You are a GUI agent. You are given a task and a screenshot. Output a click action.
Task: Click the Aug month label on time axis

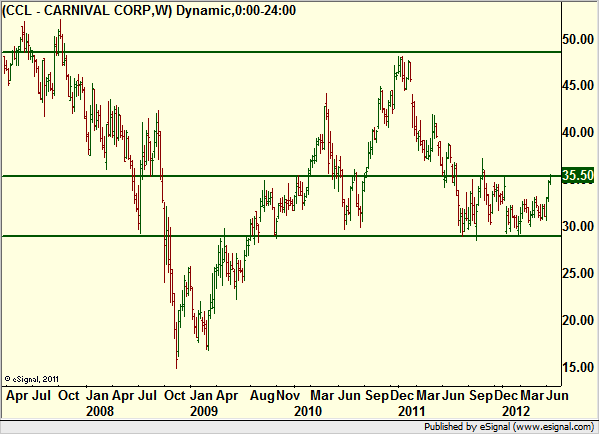point(262,395)
